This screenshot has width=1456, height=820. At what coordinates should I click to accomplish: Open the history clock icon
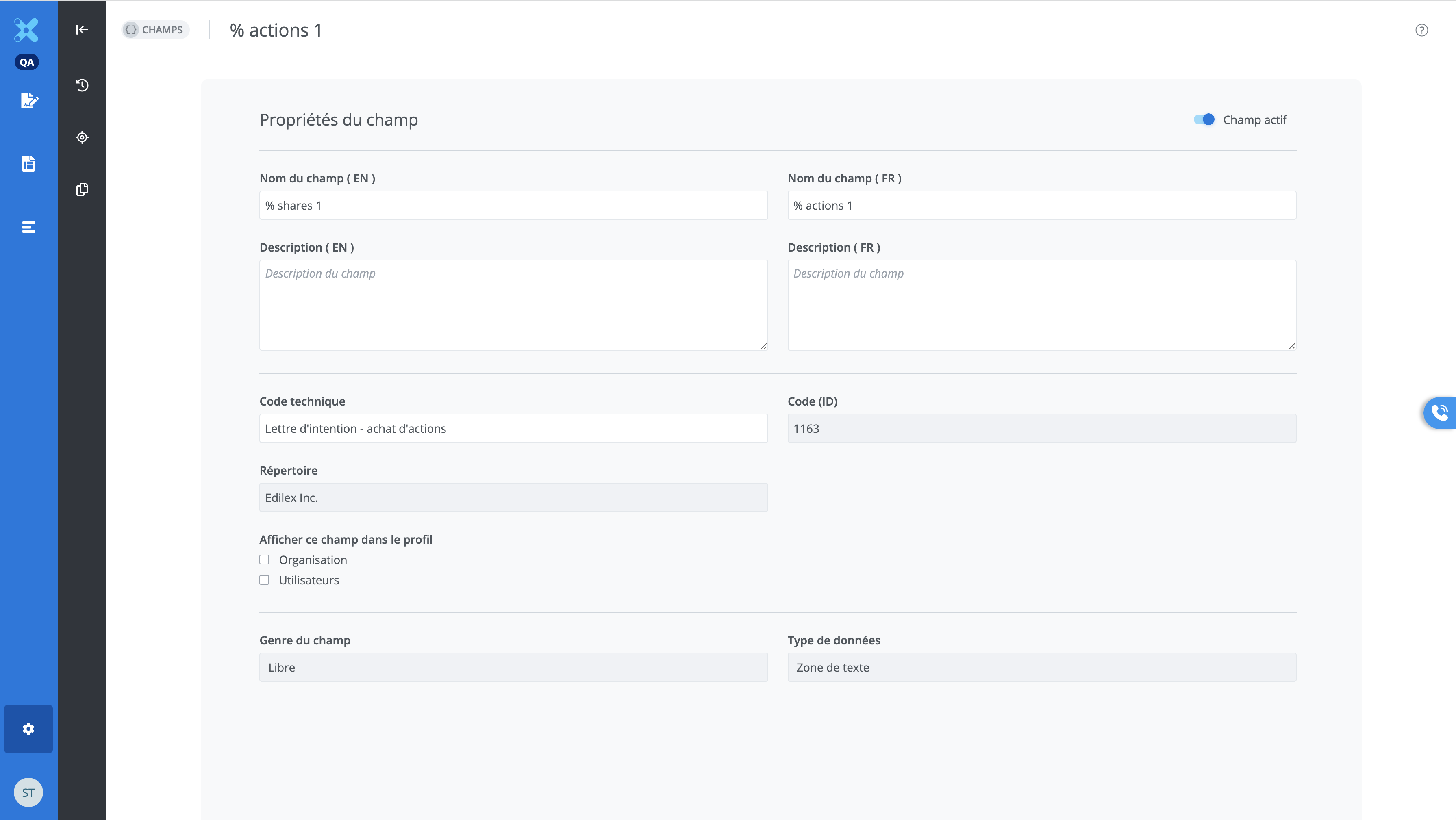[x=82, y=85]
